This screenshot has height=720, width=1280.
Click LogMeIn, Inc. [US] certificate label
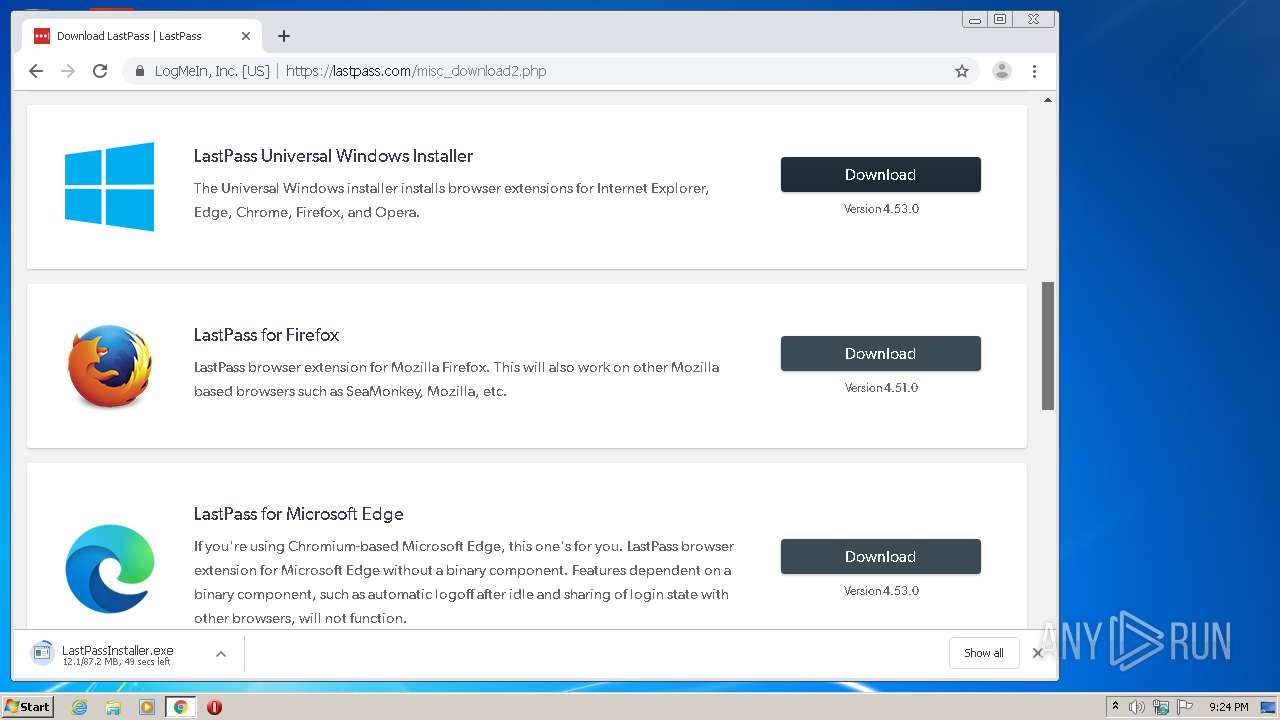(x=212, y=71)
